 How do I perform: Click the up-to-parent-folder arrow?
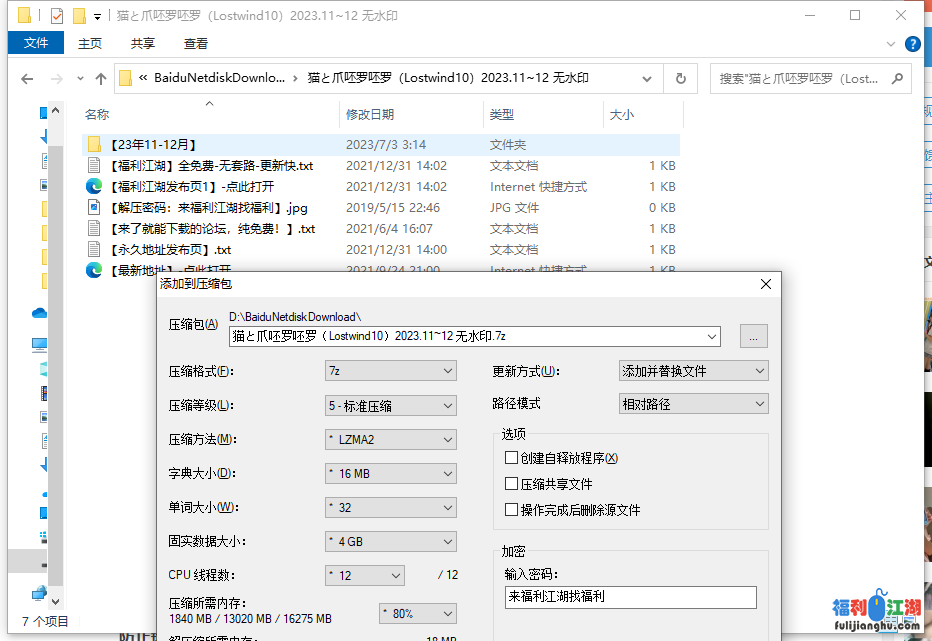tap(100, 78)
